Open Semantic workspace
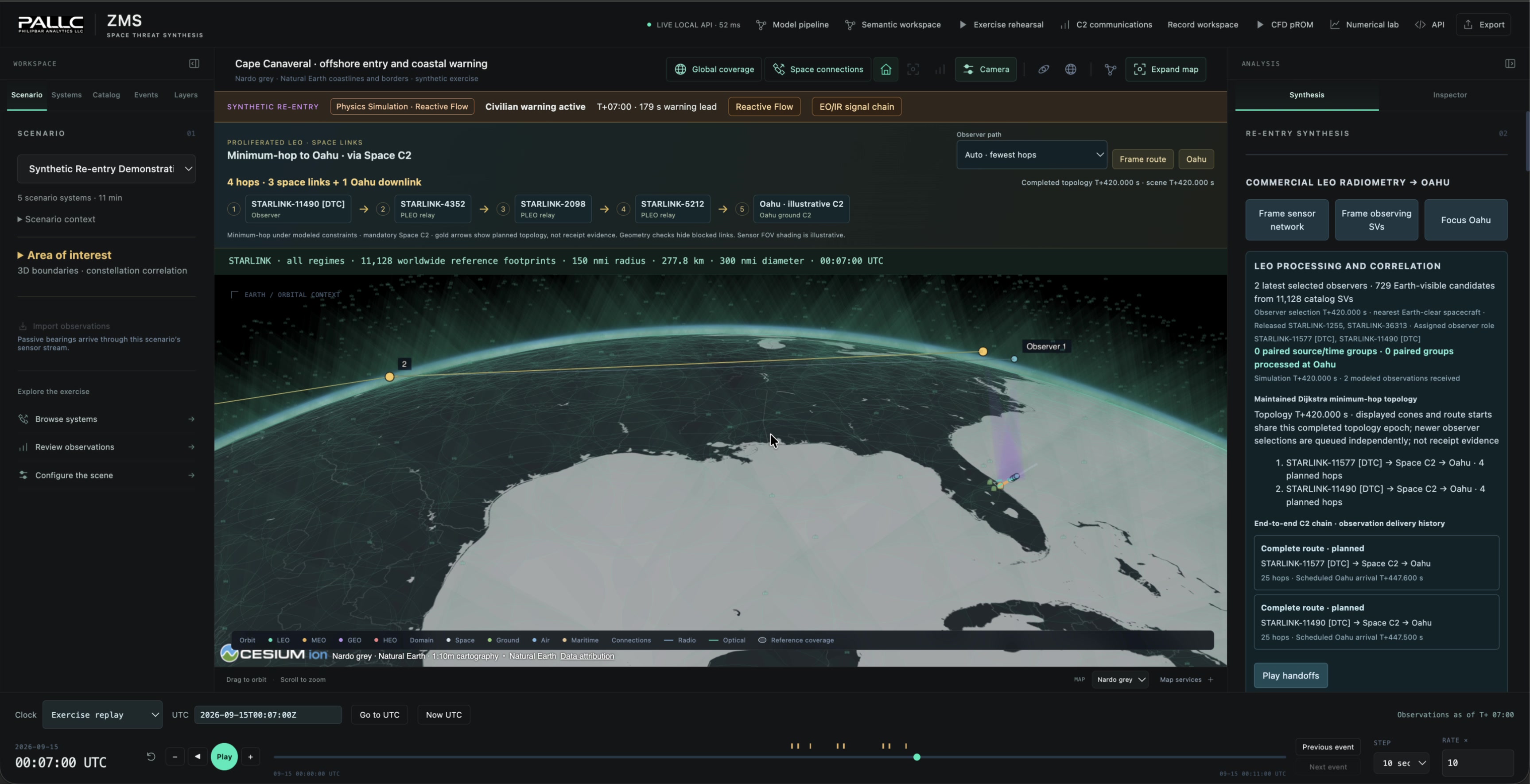Screen dimensions: 1530x784 pos(893,25)
